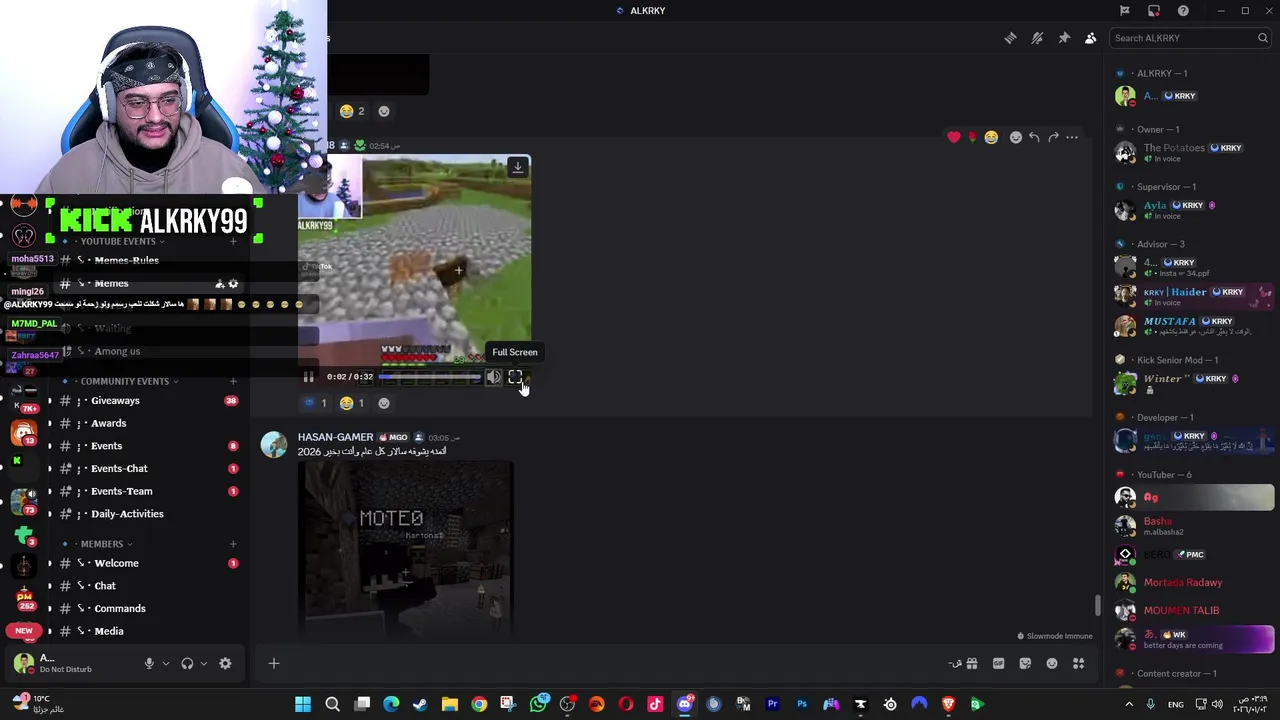The height and width of the screenshot is (720, 1280).
Task: Open the apps launcher in message bar
Action: 1079,663
